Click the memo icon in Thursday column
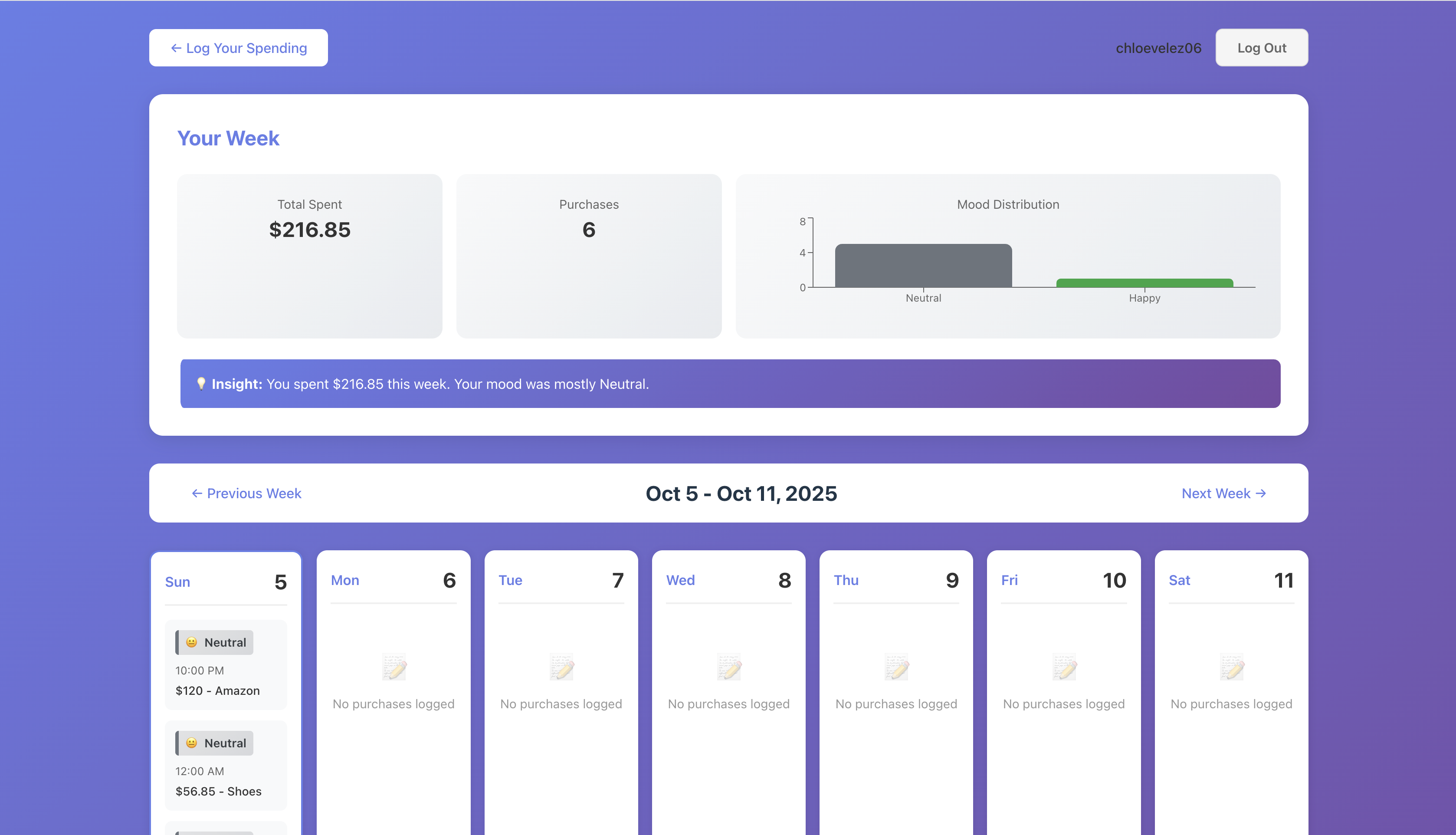 [x=896, y=667]
